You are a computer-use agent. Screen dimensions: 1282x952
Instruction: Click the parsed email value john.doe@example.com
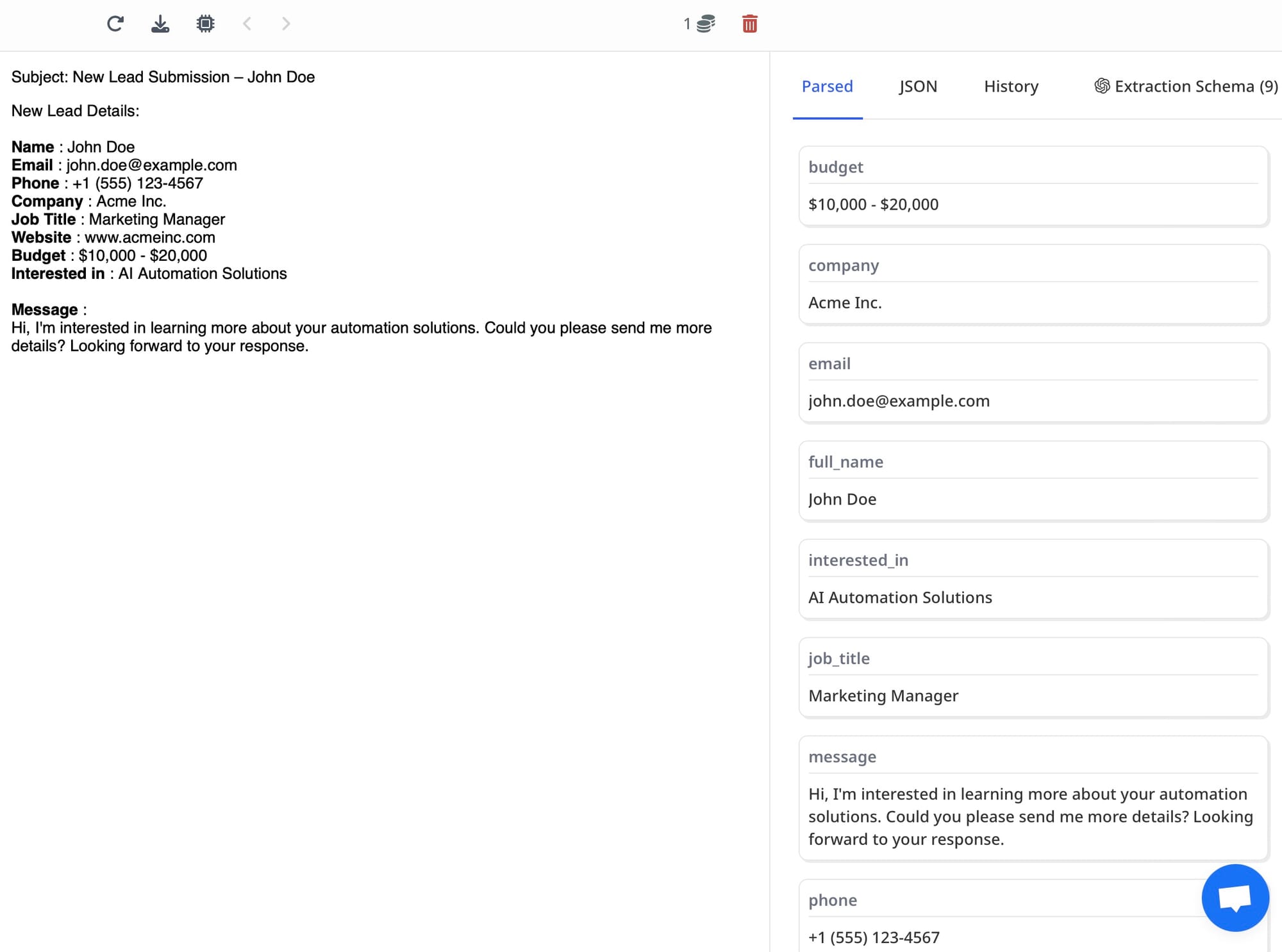click(x=899, y=401)
